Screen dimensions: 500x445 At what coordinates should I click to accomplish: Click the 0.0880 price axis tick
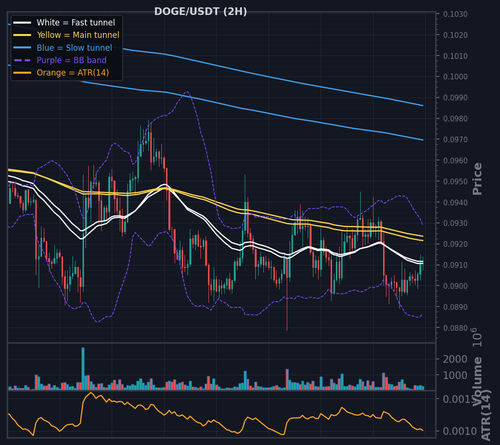coord(455,328)
